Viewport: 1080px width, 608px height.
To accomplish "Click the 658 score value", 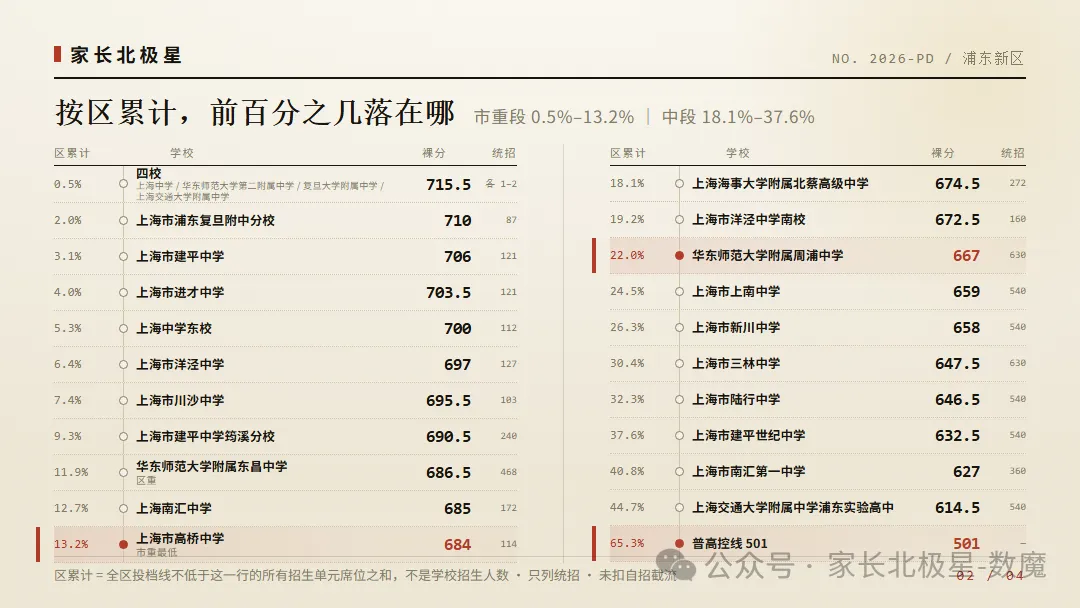I will (966, 328).
